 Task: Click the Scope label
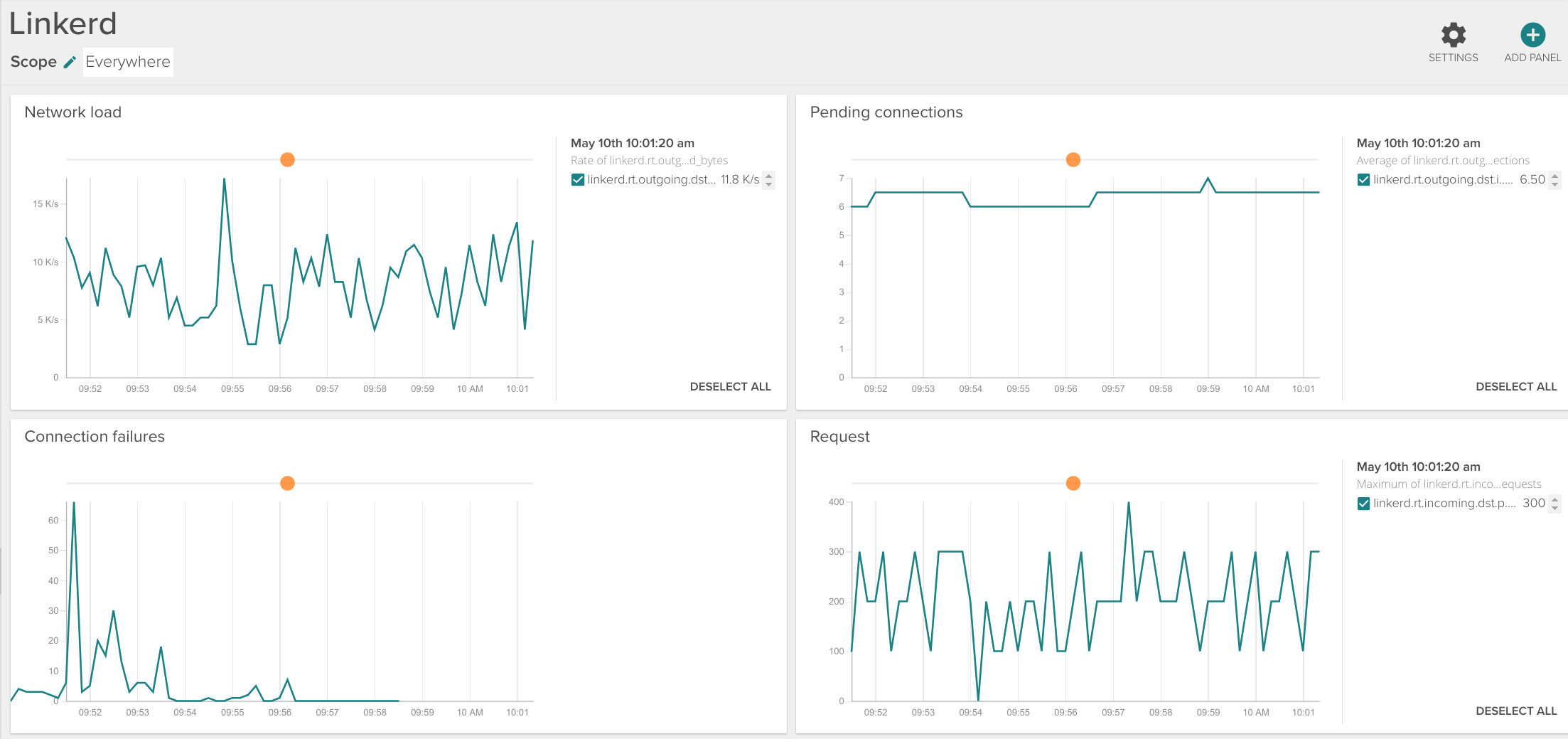pyautogui.click(x=33, y=62)
